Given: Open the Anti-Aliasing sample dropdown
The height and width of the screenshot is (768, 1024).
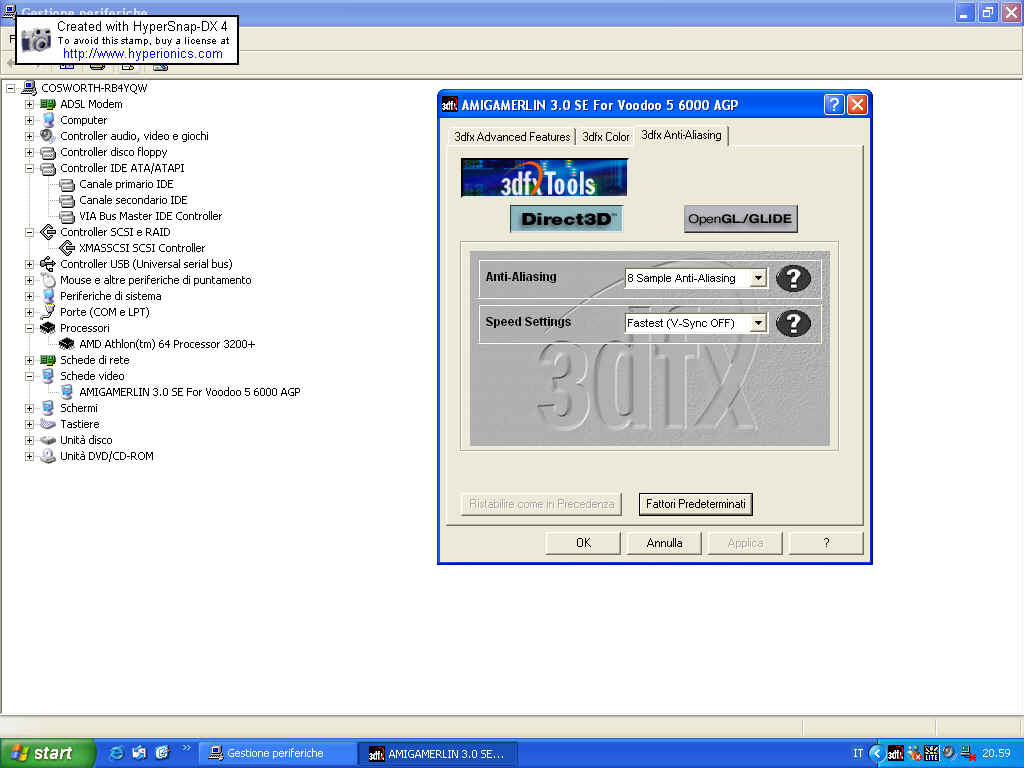Looking at the screenshot, I should (758, 278).
